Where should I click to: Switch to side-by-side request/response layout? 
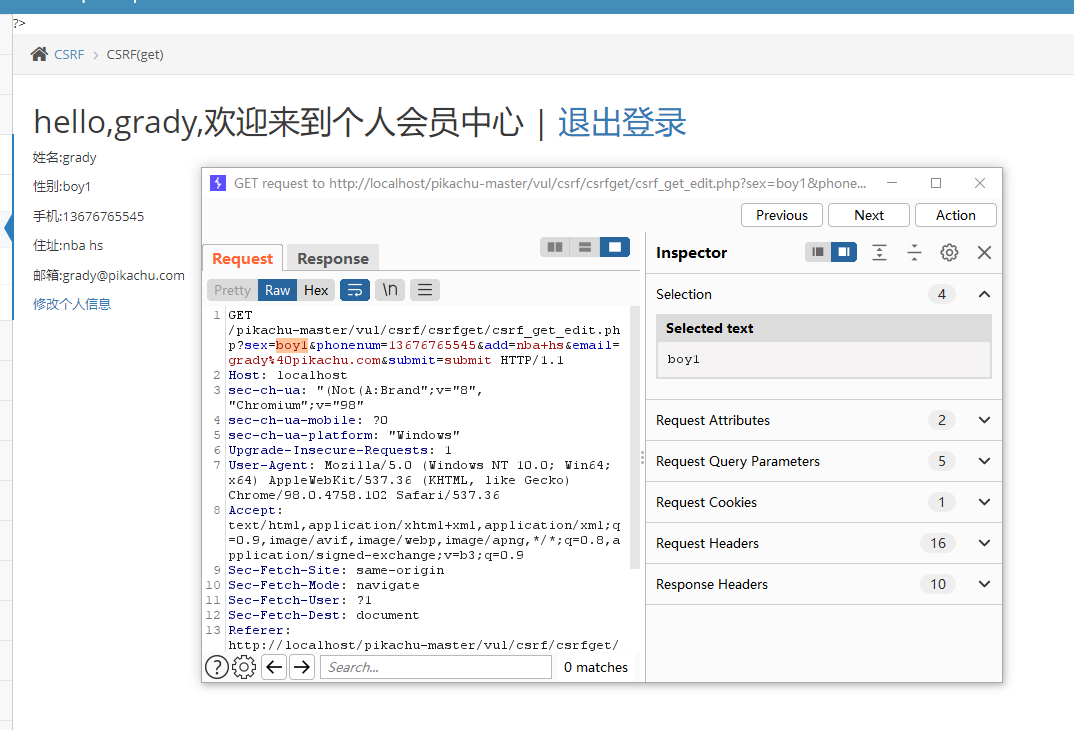click(555, 247)
